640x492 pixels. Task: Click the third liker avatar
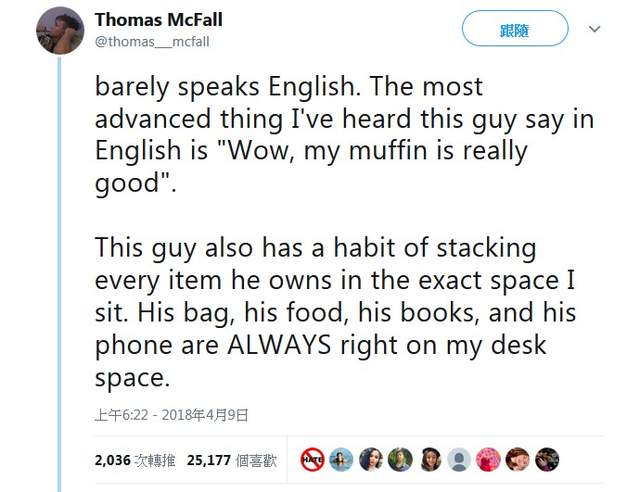point(371,459)
